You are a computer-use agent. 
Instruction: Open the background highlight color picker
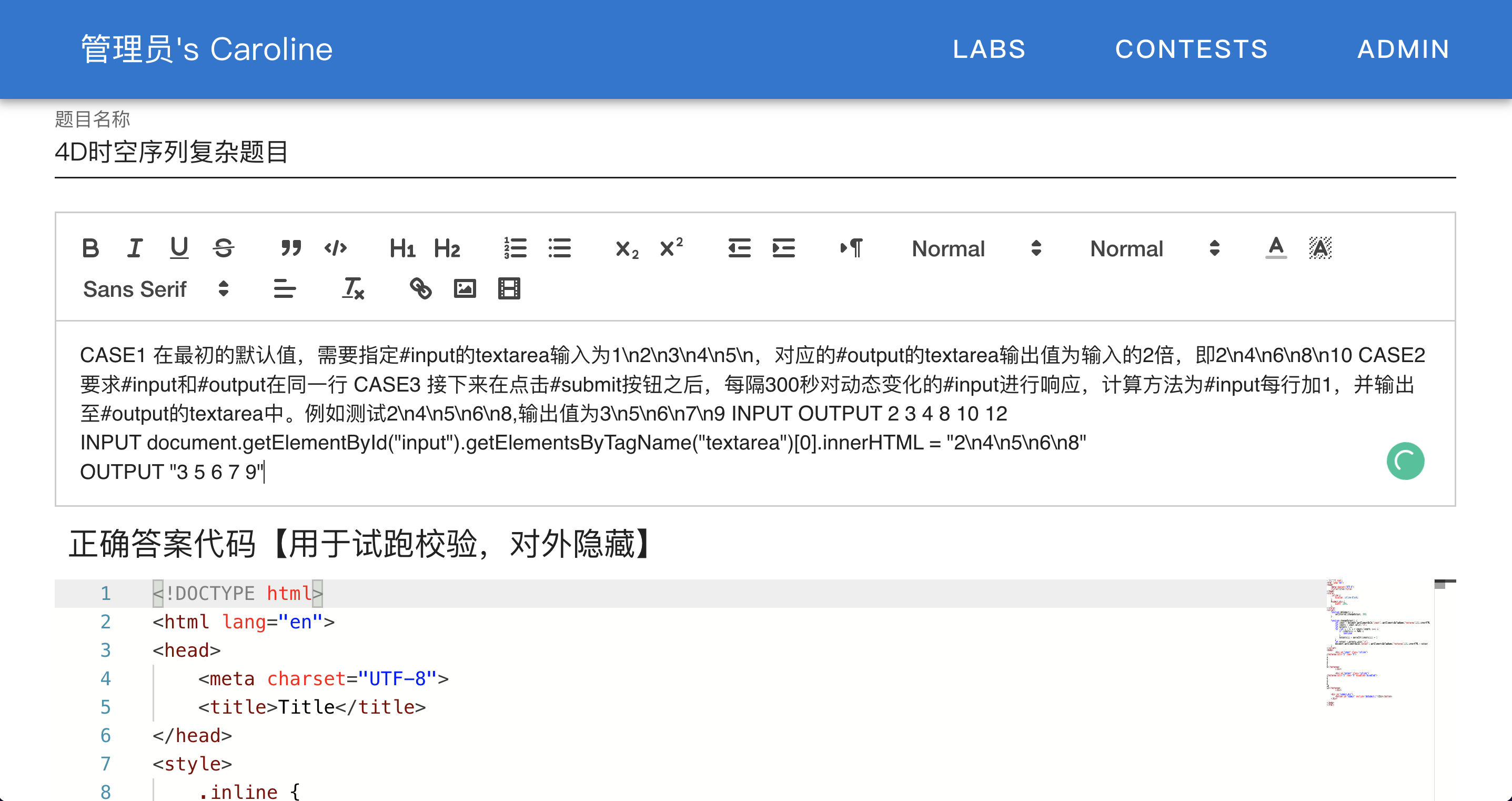click(x=1320, y=248)
